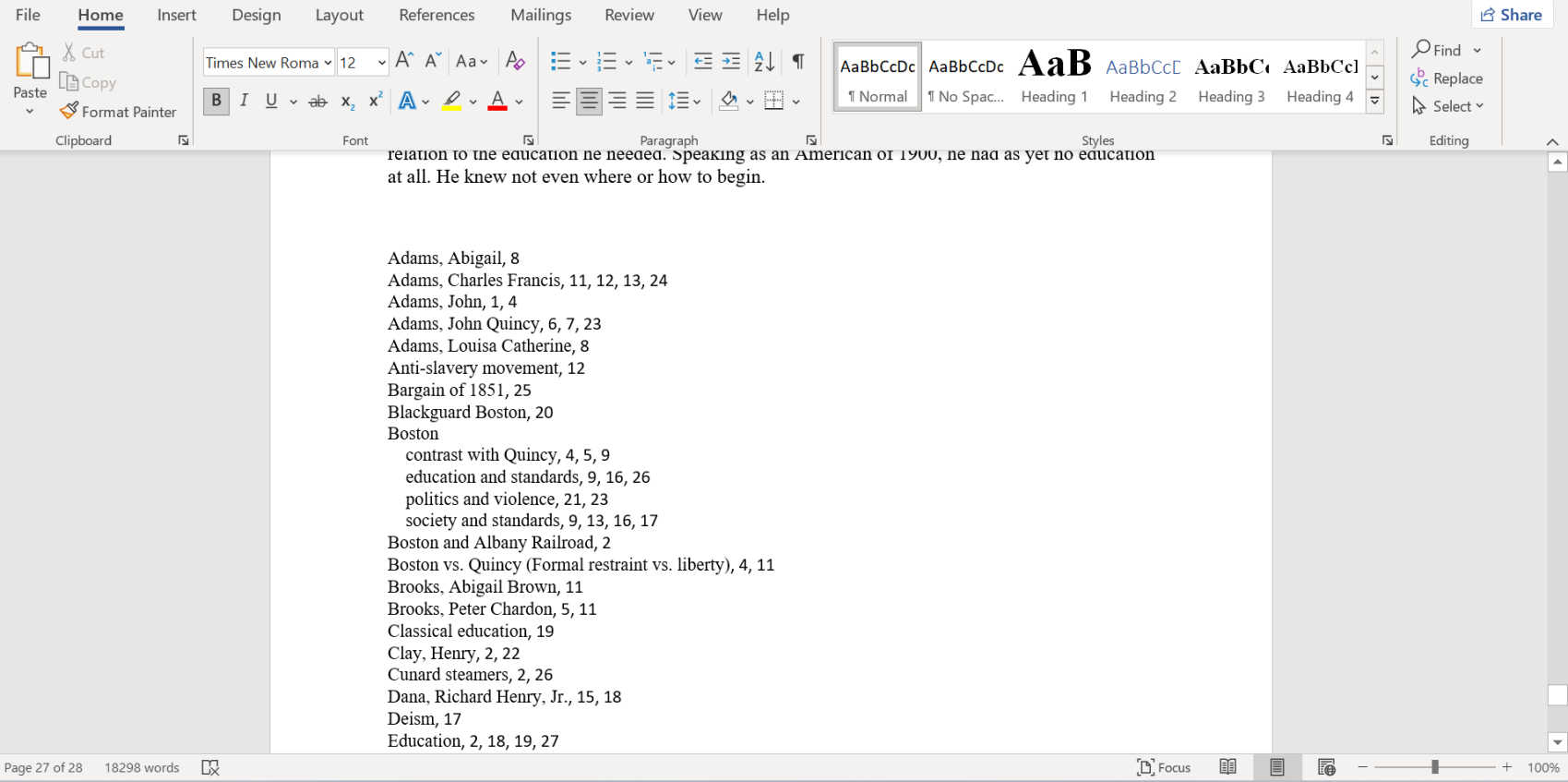Align text left
Image resolution: width=1568 pixels, height=782 pixels.
[x=560, y=101]
